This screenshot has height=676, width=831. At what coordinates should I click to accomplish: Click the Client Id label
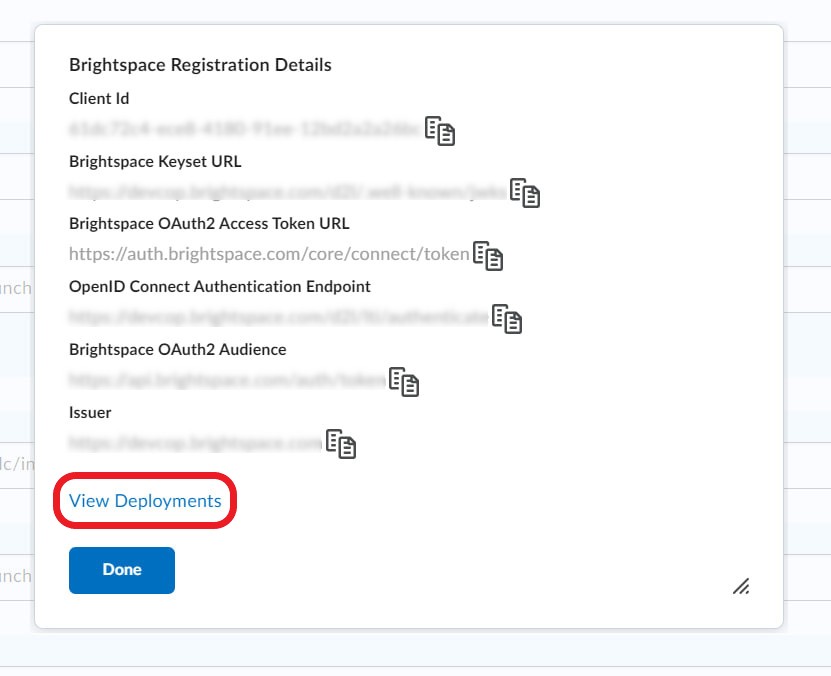tap(99, 99)
